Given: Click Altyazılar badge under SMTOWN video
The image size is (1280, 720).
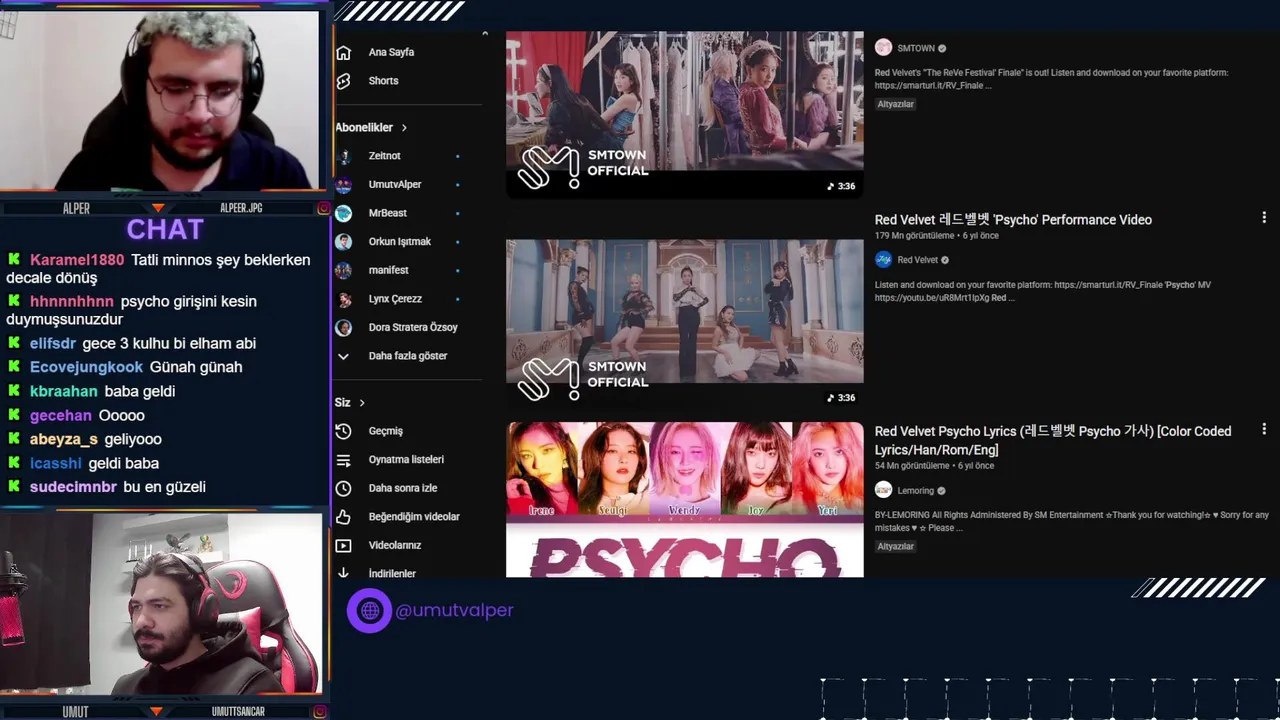Looking at the screenshot, I should [x=896, y=104].
